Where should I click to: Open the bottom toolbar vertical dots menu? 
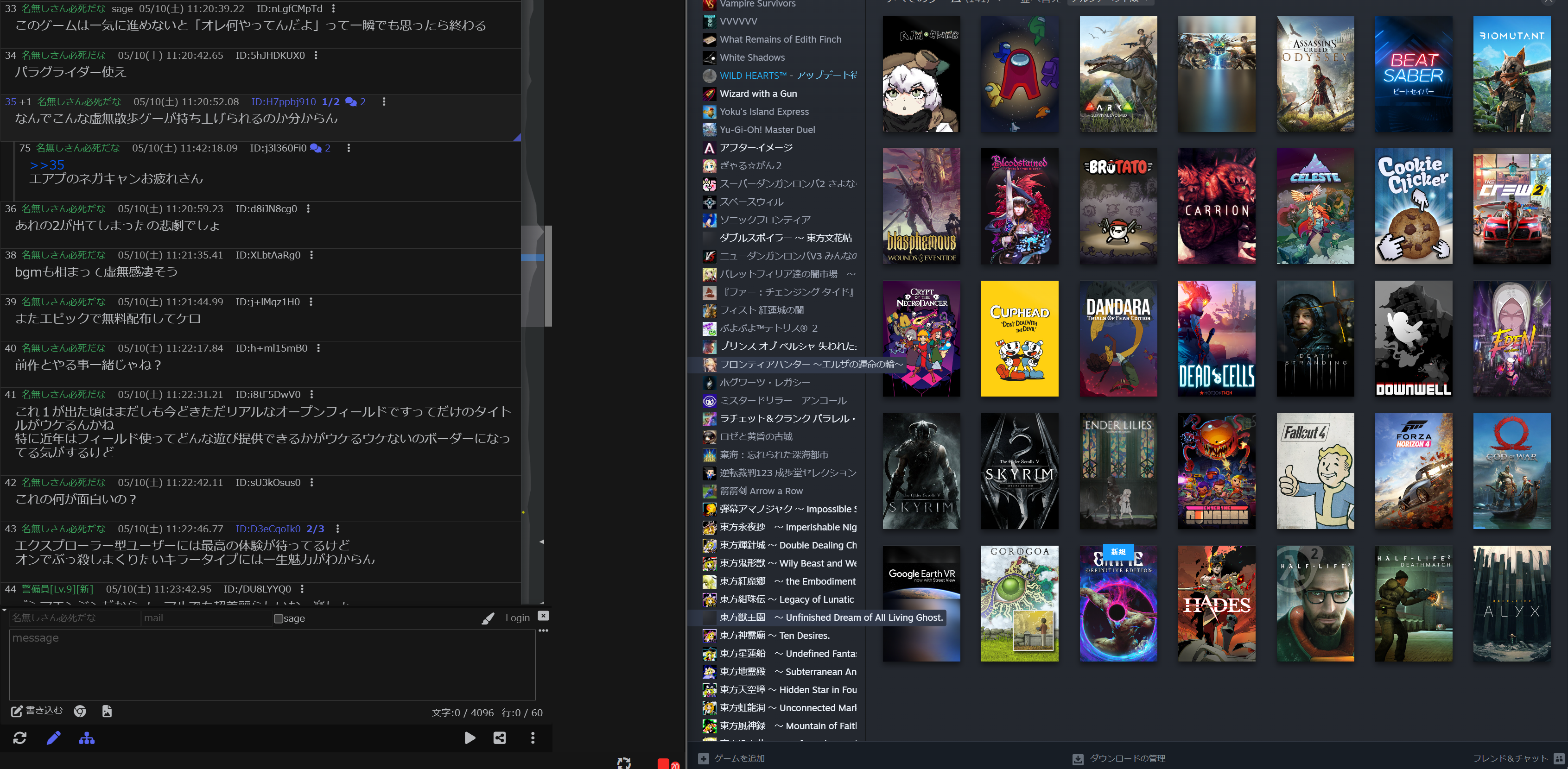[x=533, y=738]
